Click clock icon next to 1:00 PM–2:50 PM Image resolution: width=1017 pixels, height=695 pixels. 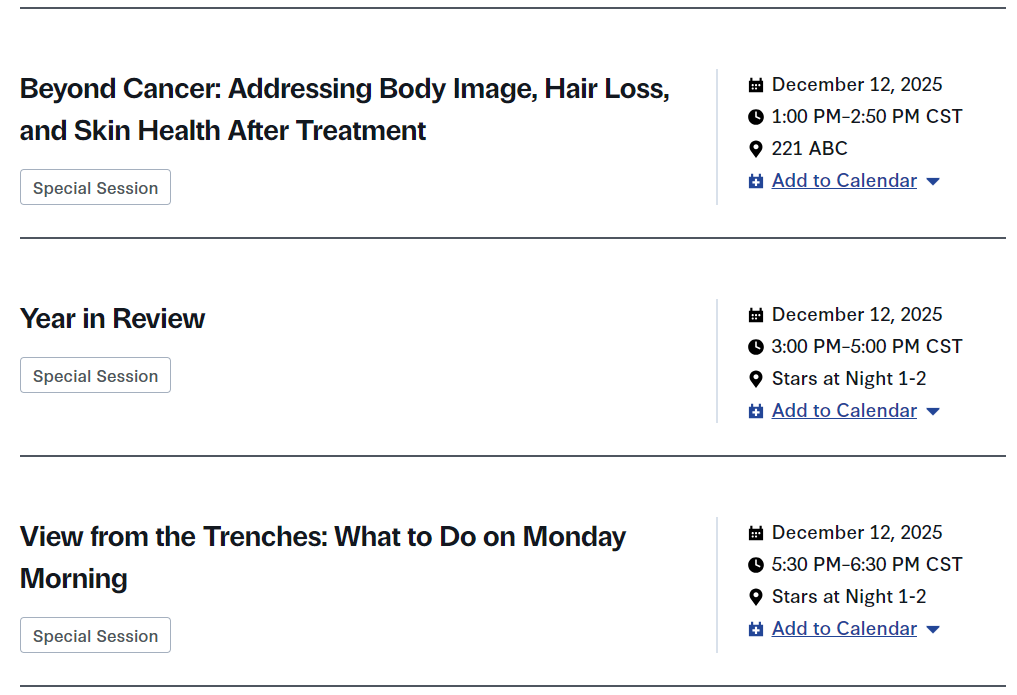pos(756,117)
